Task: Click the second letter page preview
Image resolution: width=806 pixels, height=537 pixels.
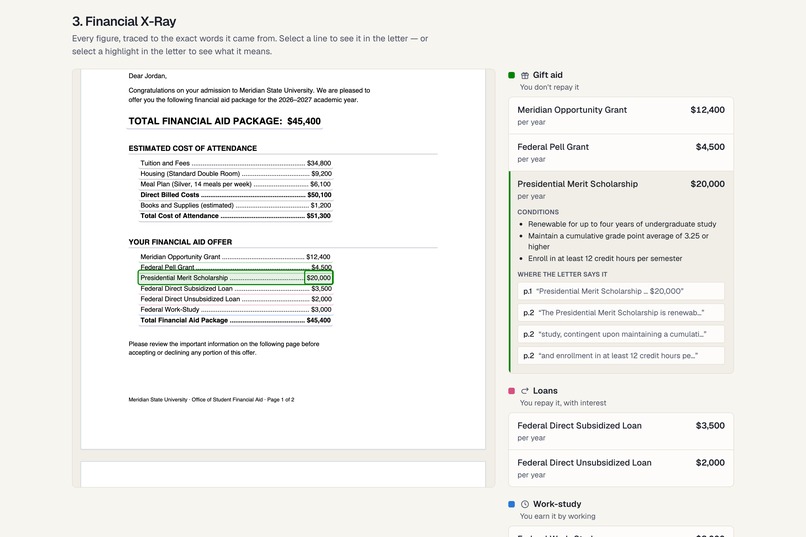Action: click(x=283, y=474)
